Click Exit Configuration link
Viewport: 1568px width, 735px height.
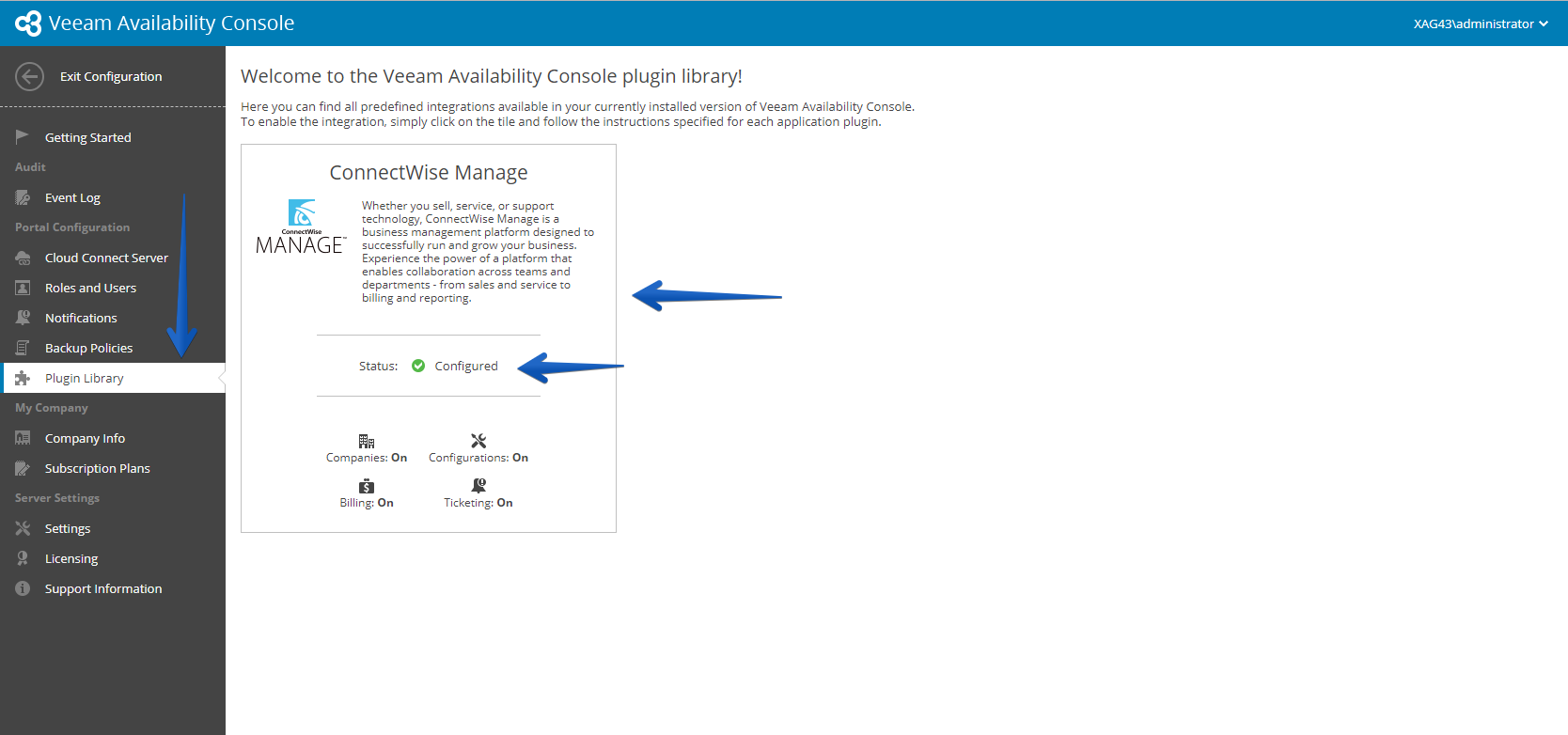point(111,76)
